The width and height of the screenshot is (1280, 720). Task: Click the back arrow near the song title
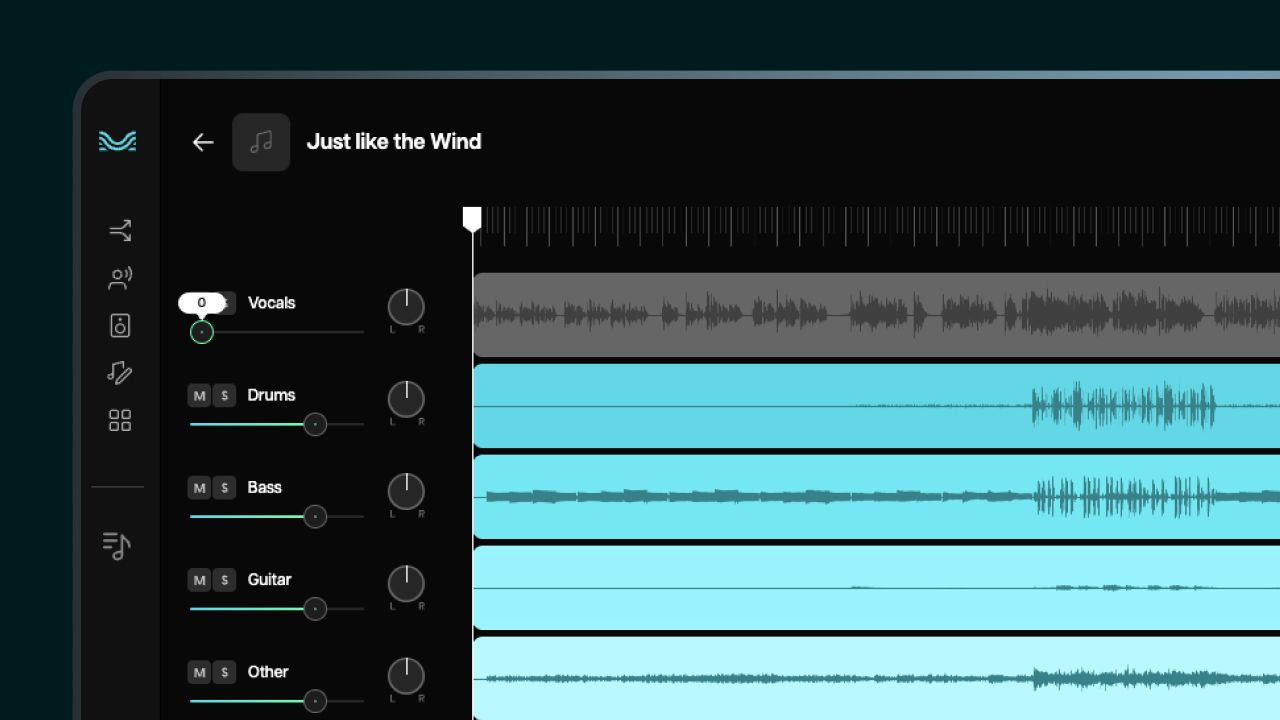pyautogui.click(x=203, y=142)
